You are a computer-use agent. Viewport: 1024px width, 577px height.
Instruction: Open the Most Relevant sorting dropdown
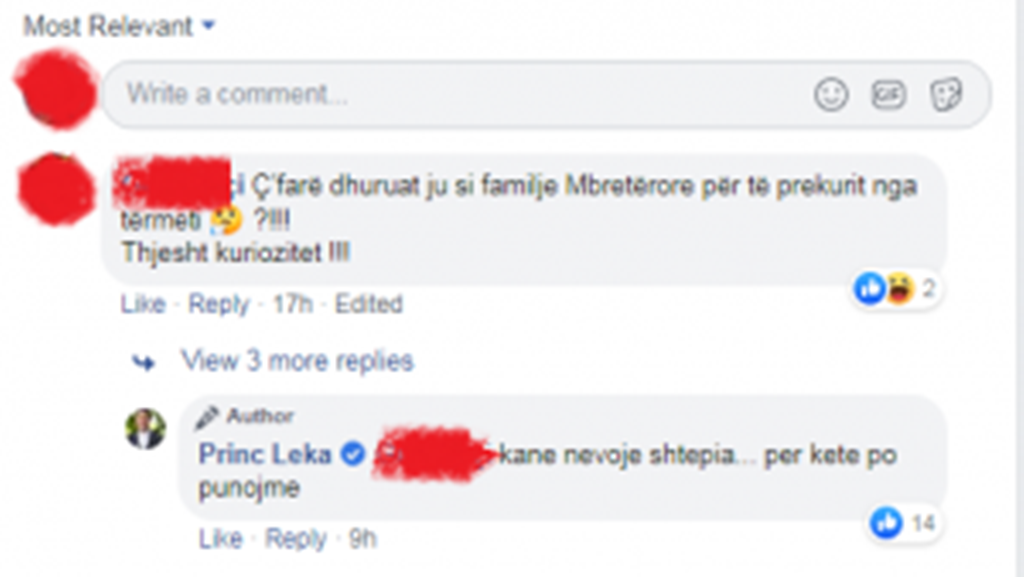pos(119,26)
